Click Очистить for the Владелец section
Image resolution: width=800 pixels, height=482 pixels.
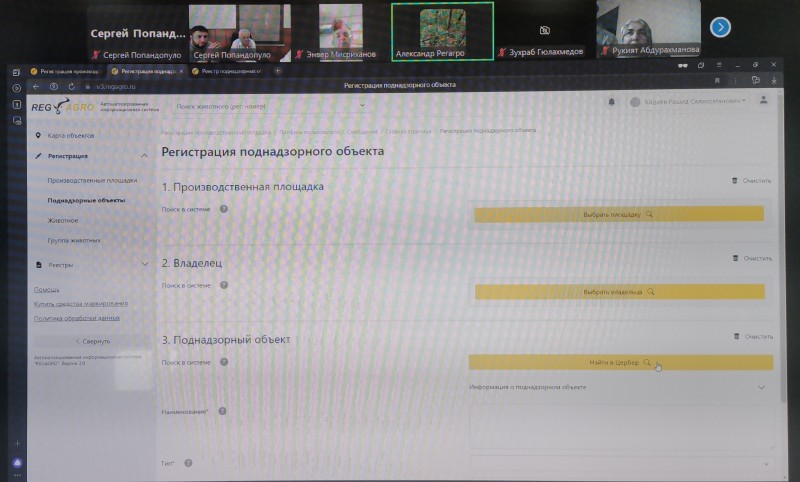point(752,258)
